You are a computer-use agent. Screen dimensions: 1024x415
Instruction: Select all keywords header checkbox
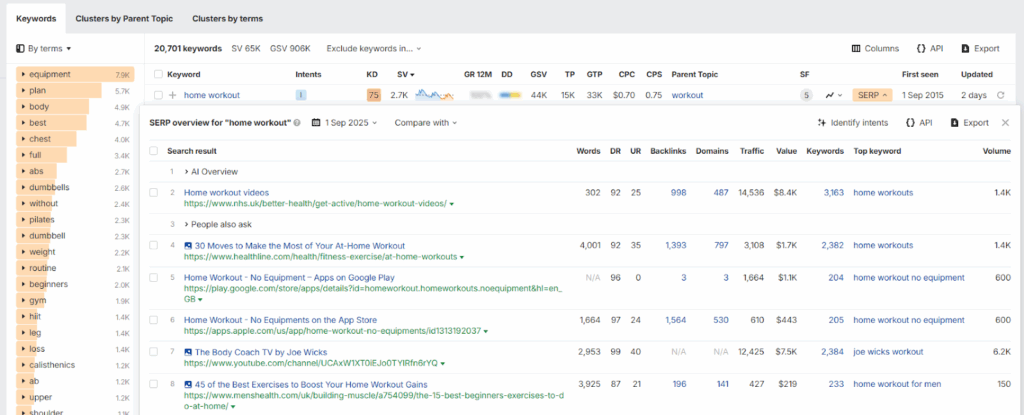click(x=158, y=75)
